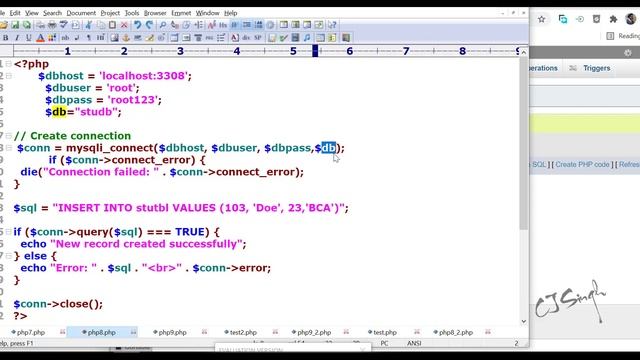Click the SP span icon
Screen dimensions: 640x360
[258, 38]
